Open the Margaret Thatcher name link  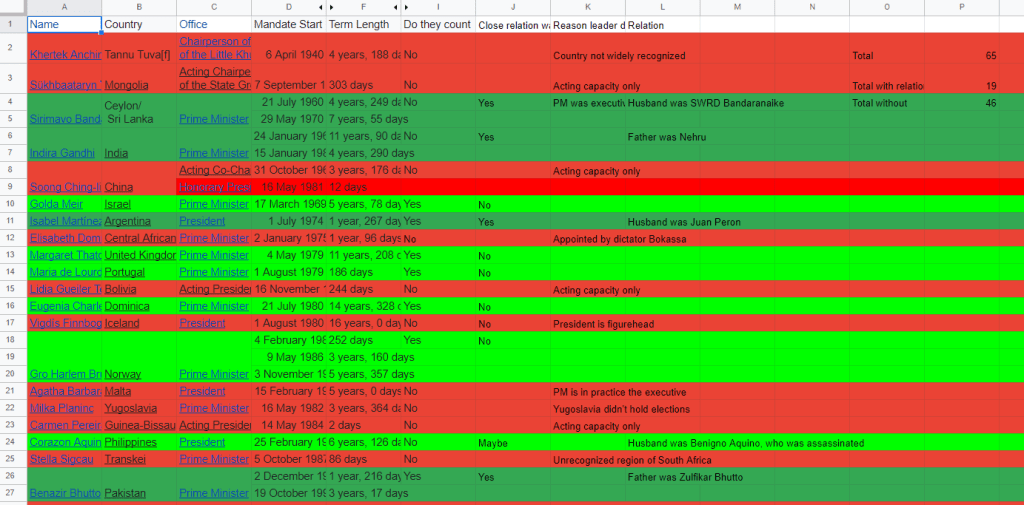pos(64,255)
